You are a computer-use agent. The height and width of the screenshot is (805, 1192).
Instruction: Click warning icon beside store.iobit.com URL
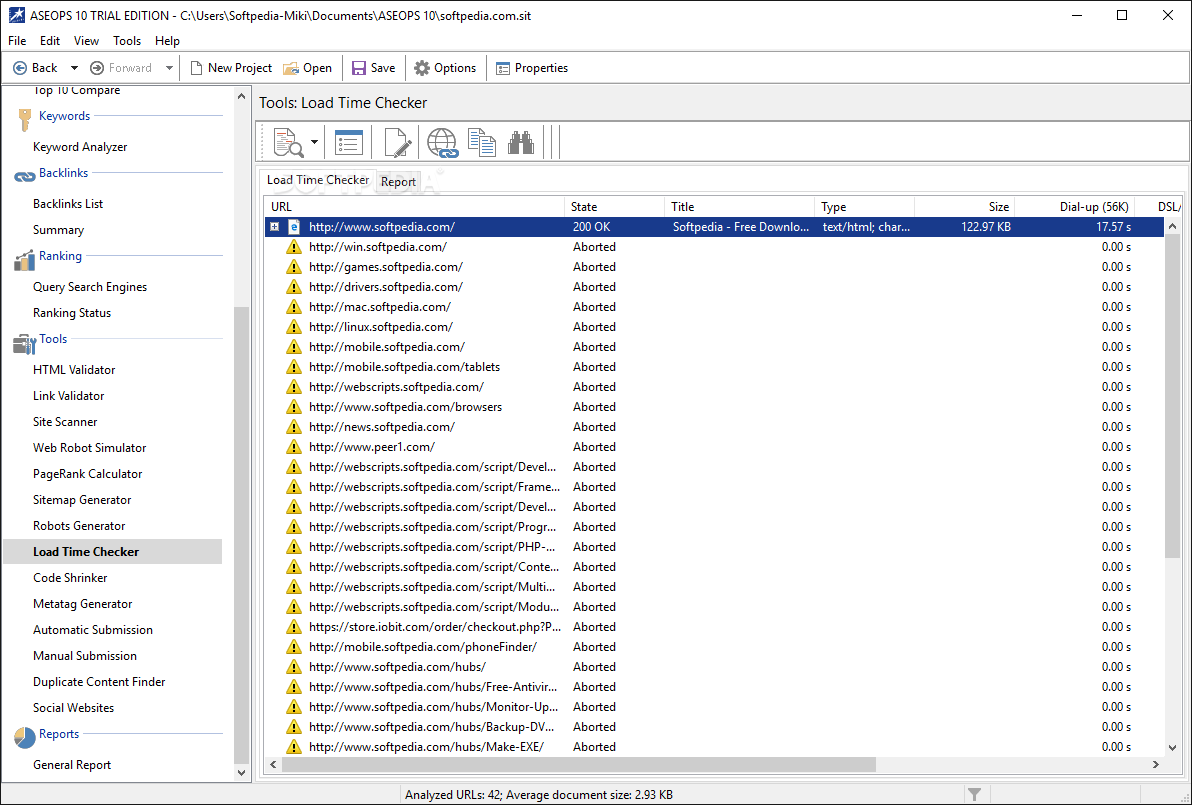coord(293,627)
